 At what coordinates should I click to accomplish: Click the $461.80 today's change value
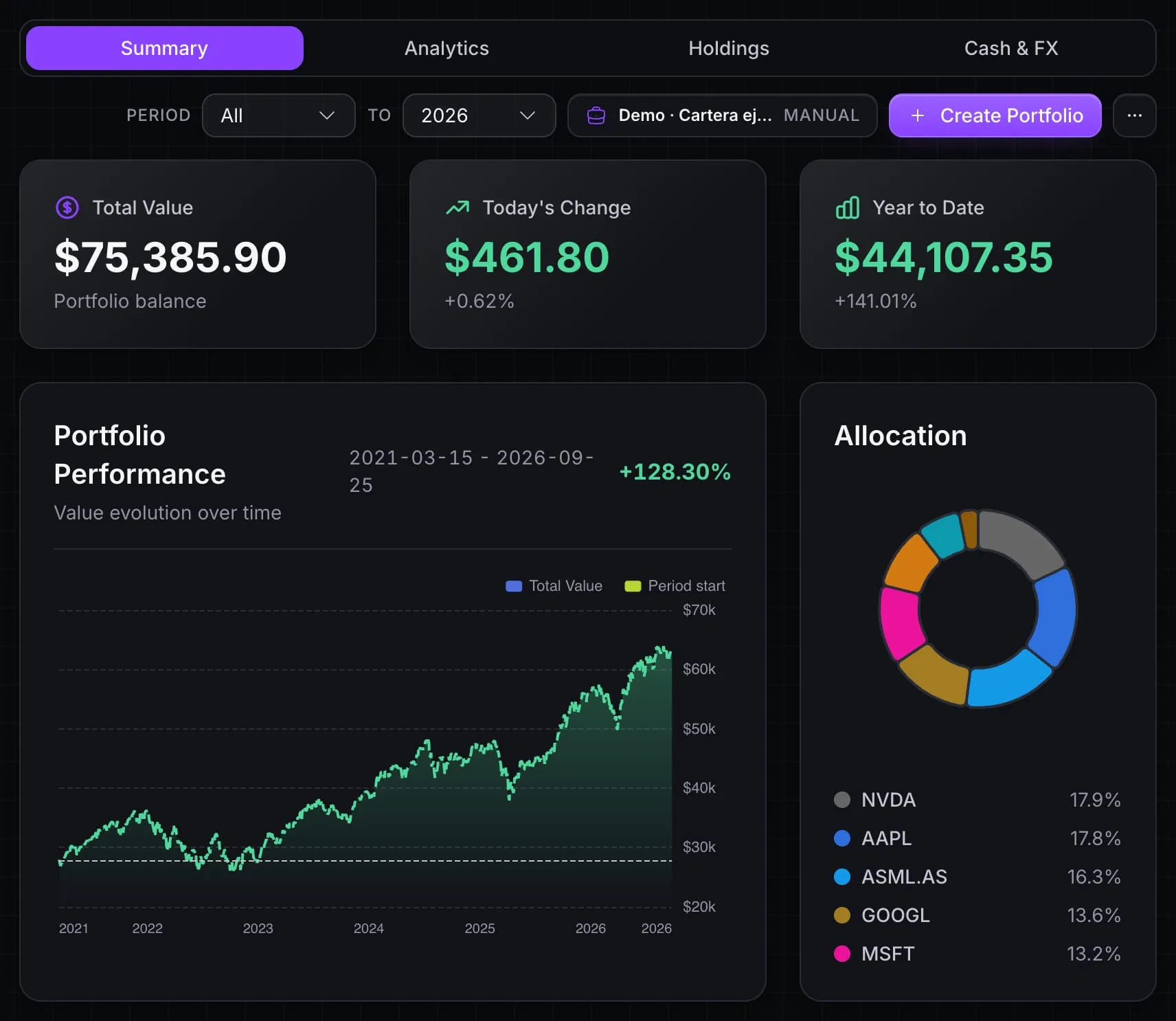click(x=527, y=258)
